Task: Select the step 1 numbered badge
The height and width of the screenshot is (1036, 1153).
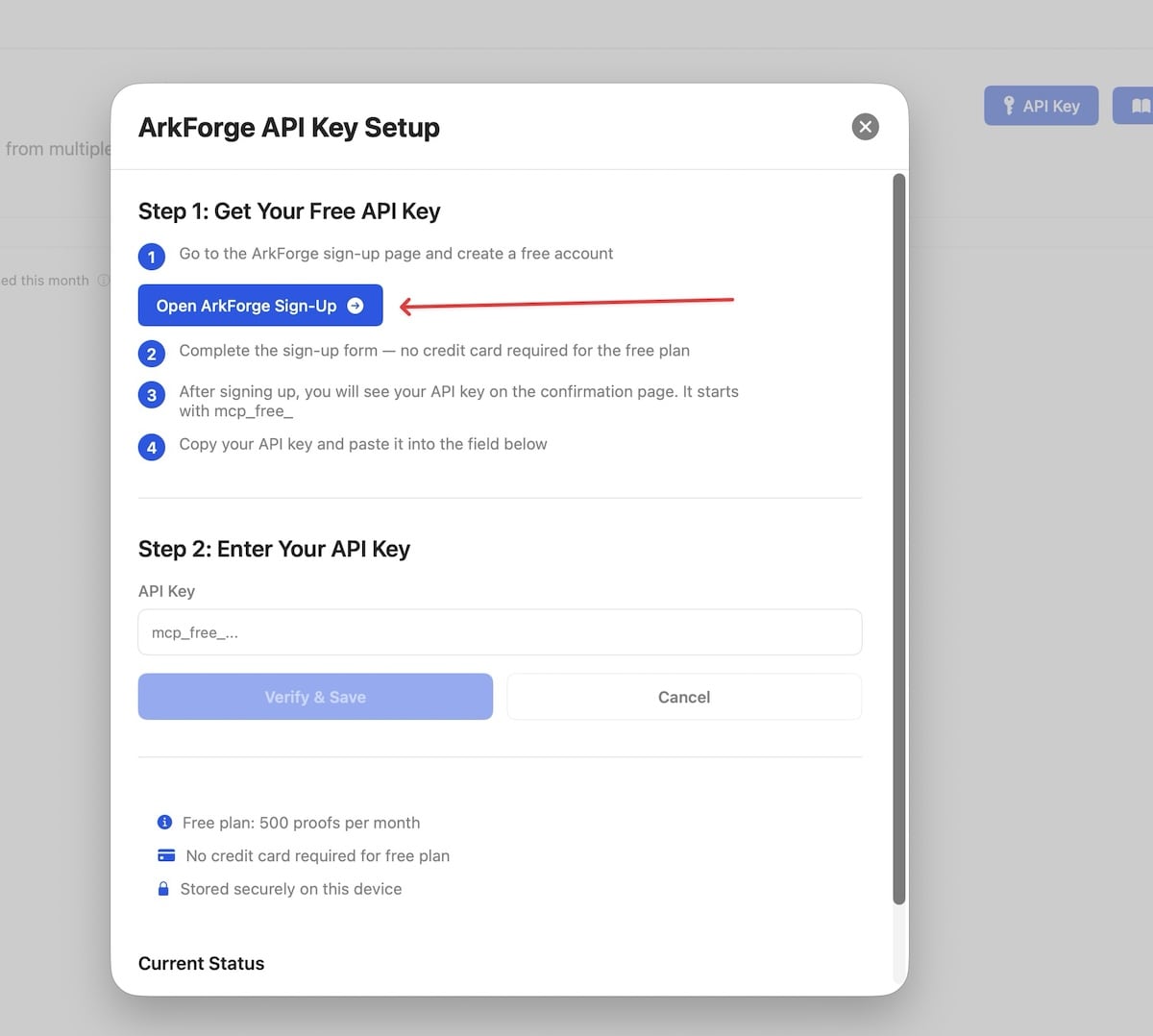Action: (151, 257)
